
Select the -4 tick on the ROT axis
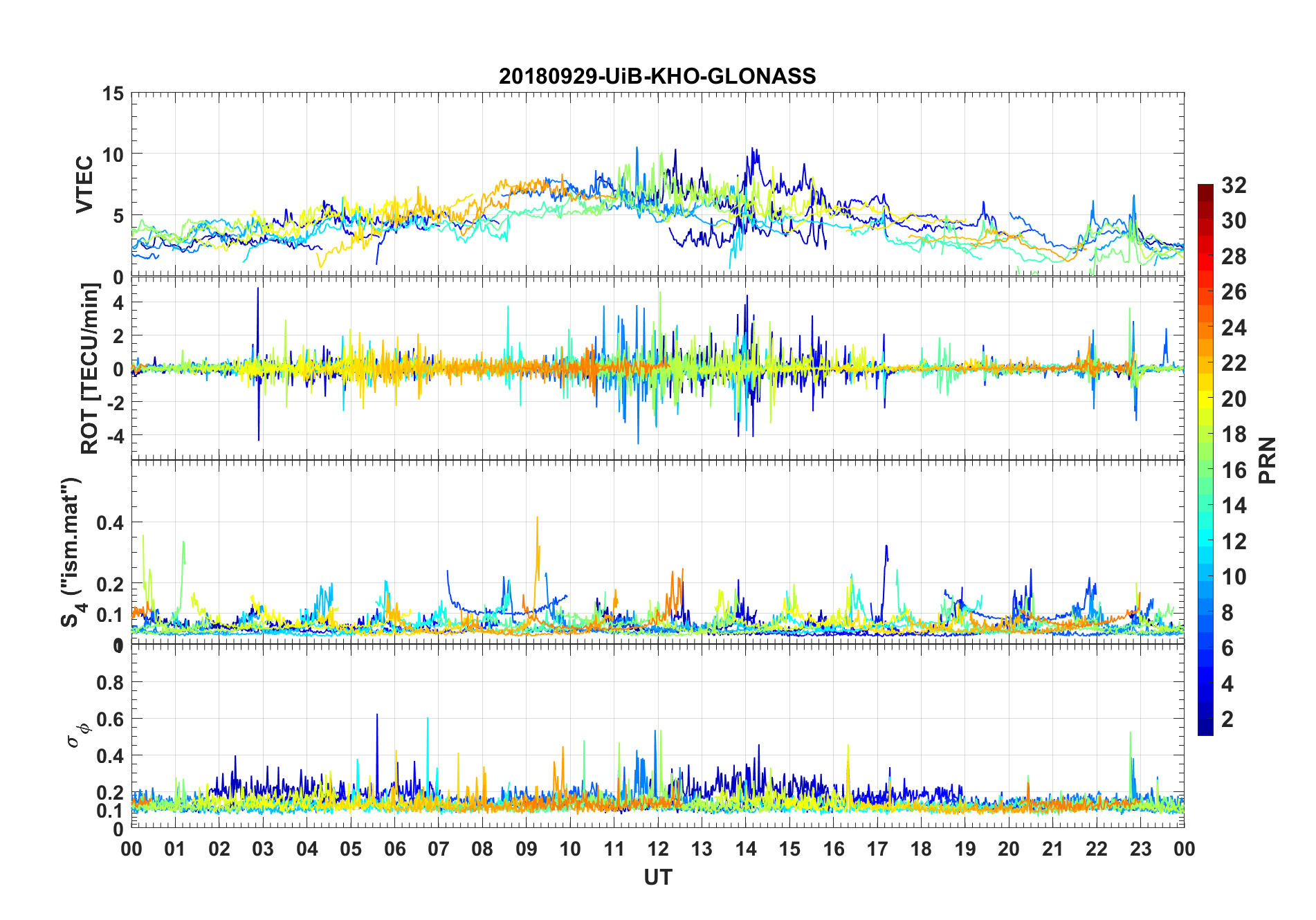[x=114, y=436]
